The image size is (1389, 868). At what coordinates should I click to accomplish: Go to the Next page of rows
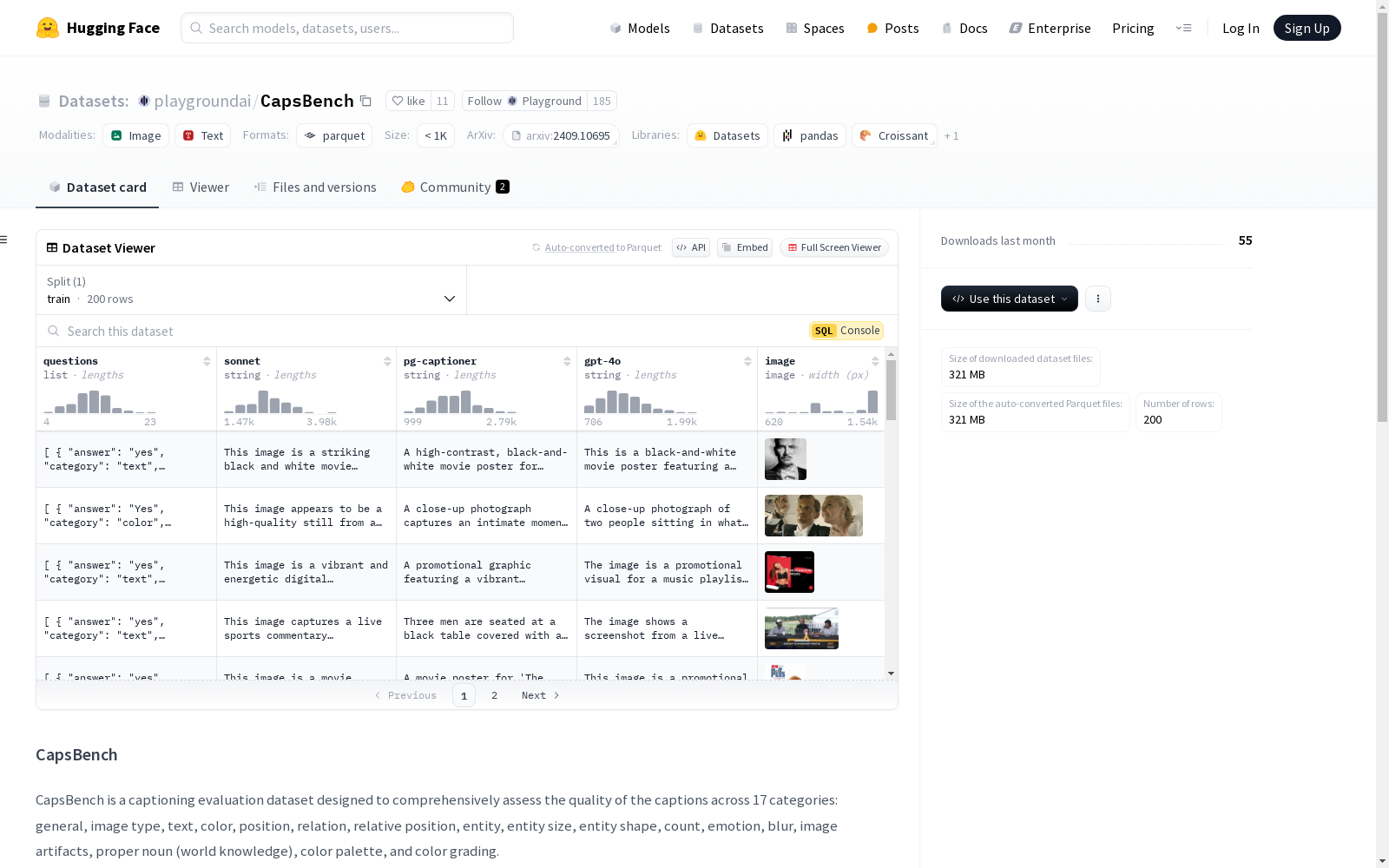(x=540, y=695)
